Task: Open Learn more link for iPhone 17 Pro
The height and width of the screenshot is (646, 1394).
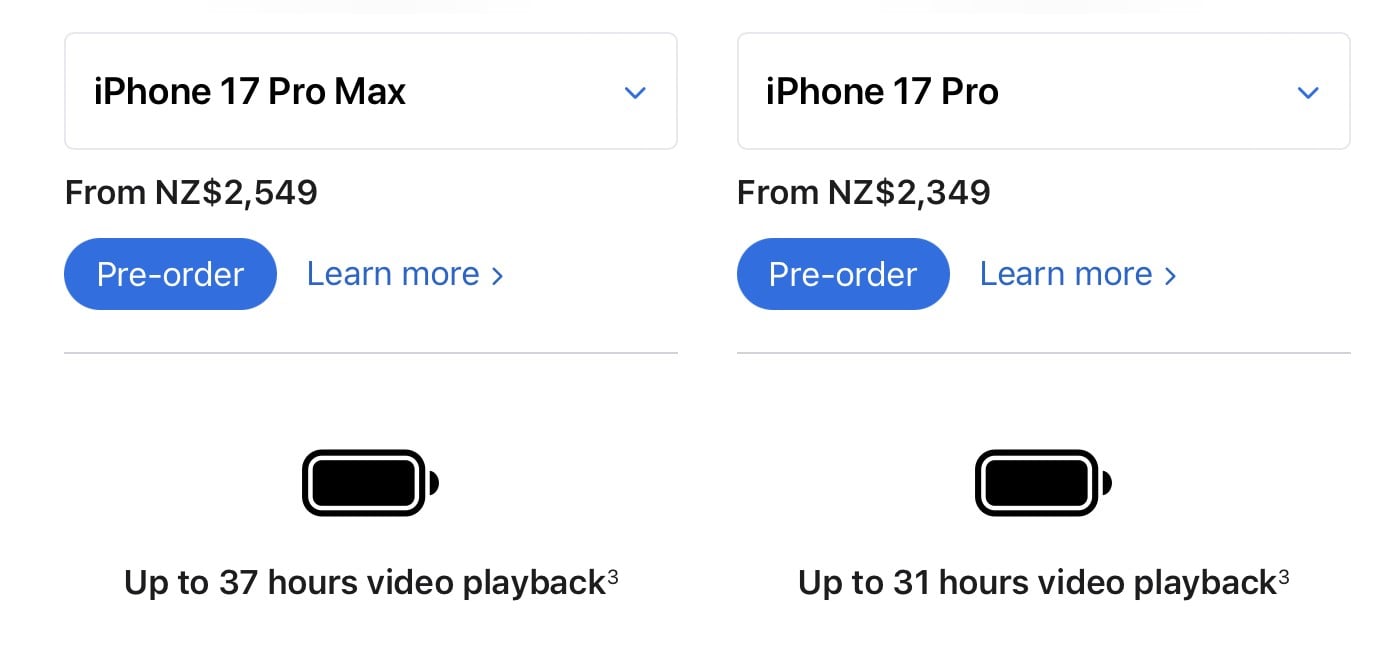Action: (1066, 274)
